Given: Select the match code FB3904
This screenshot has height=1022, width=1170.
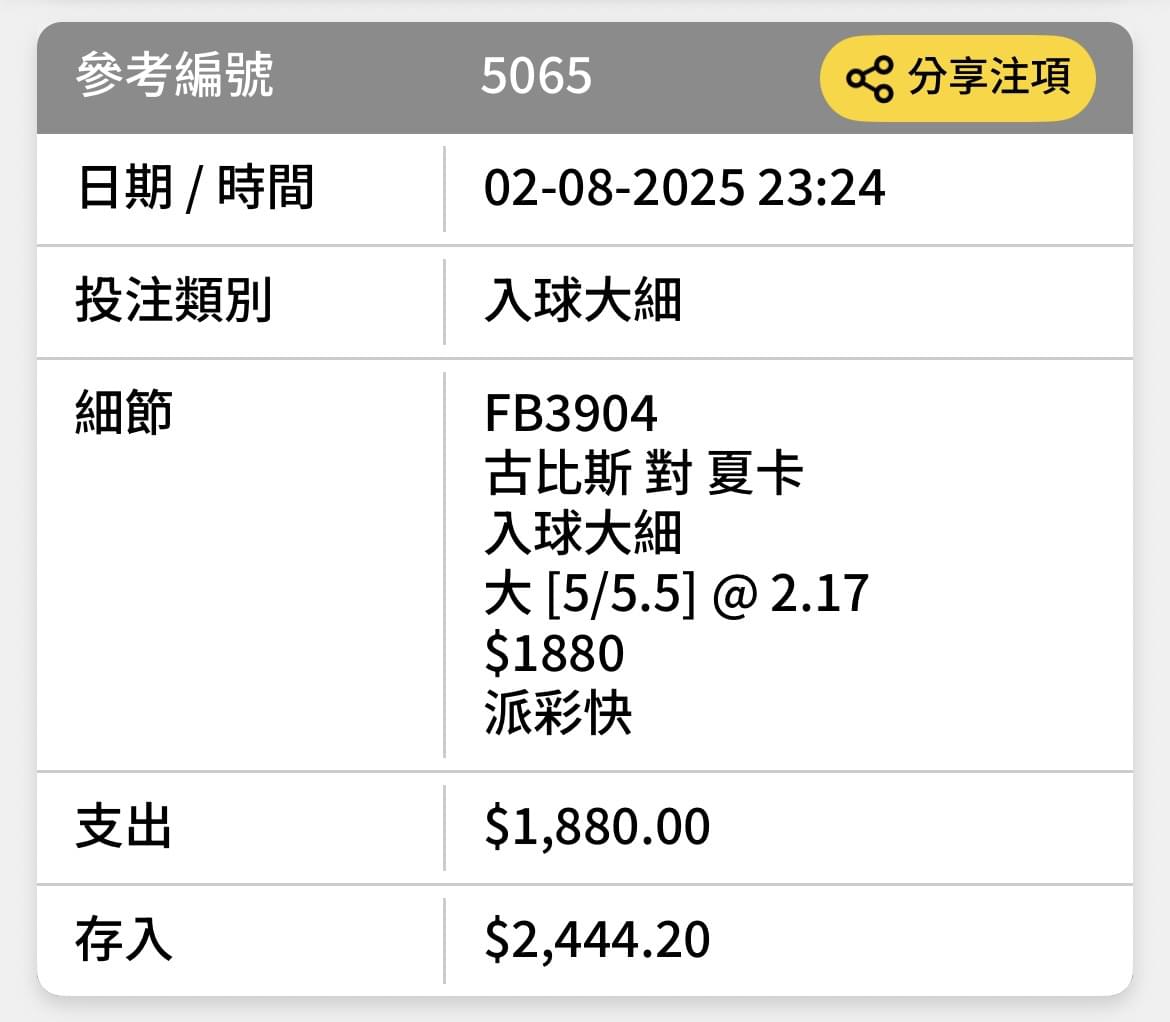Looking at the screenshot, I should tap(571, 414).
